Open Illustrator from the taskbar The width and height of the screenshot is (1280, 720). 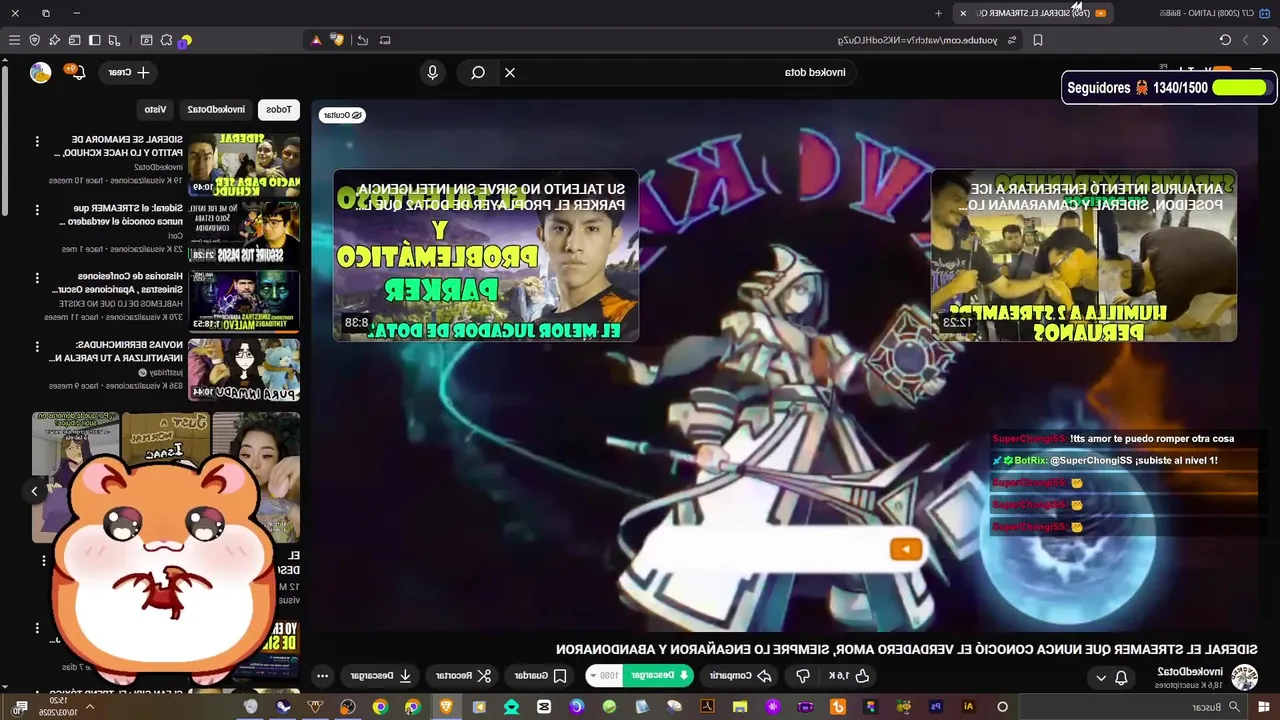(968, 707)
